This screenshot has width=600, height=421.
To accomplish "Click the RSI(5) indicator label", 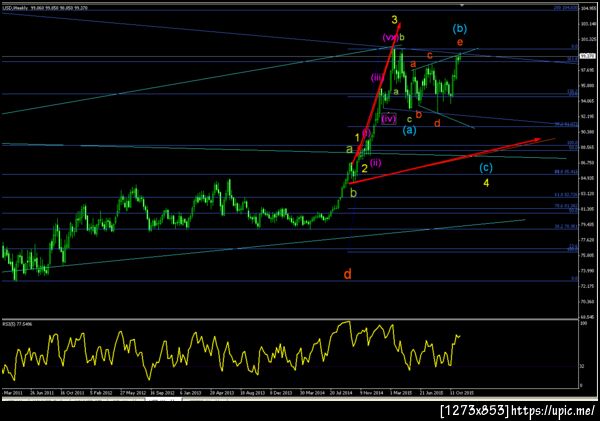I will (17, 324).
